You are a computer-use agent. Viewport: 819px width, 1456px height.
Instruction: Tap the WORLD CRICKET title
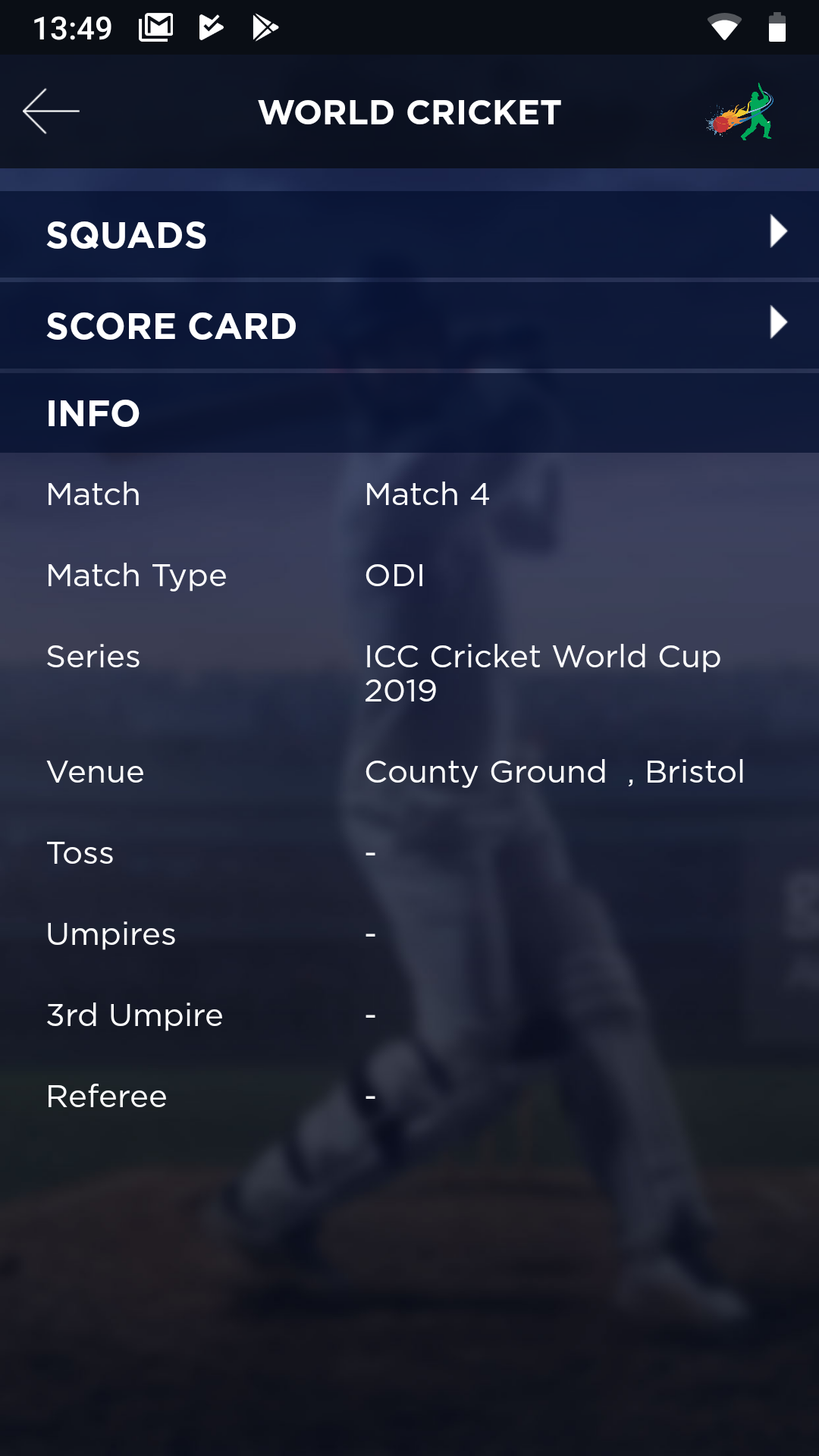point(409,113)
